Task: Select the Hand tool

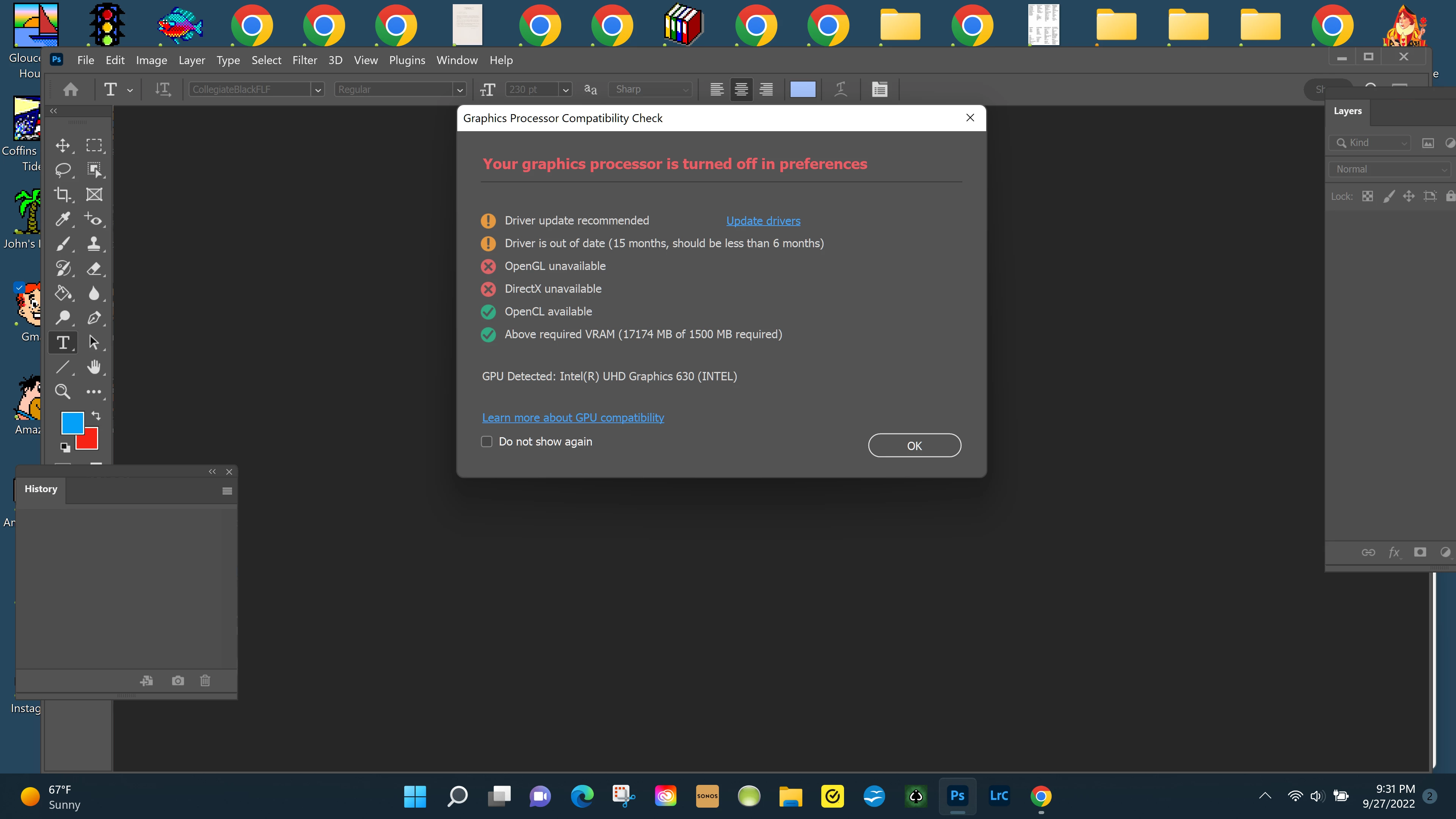Action: click(x=94, y=367)
